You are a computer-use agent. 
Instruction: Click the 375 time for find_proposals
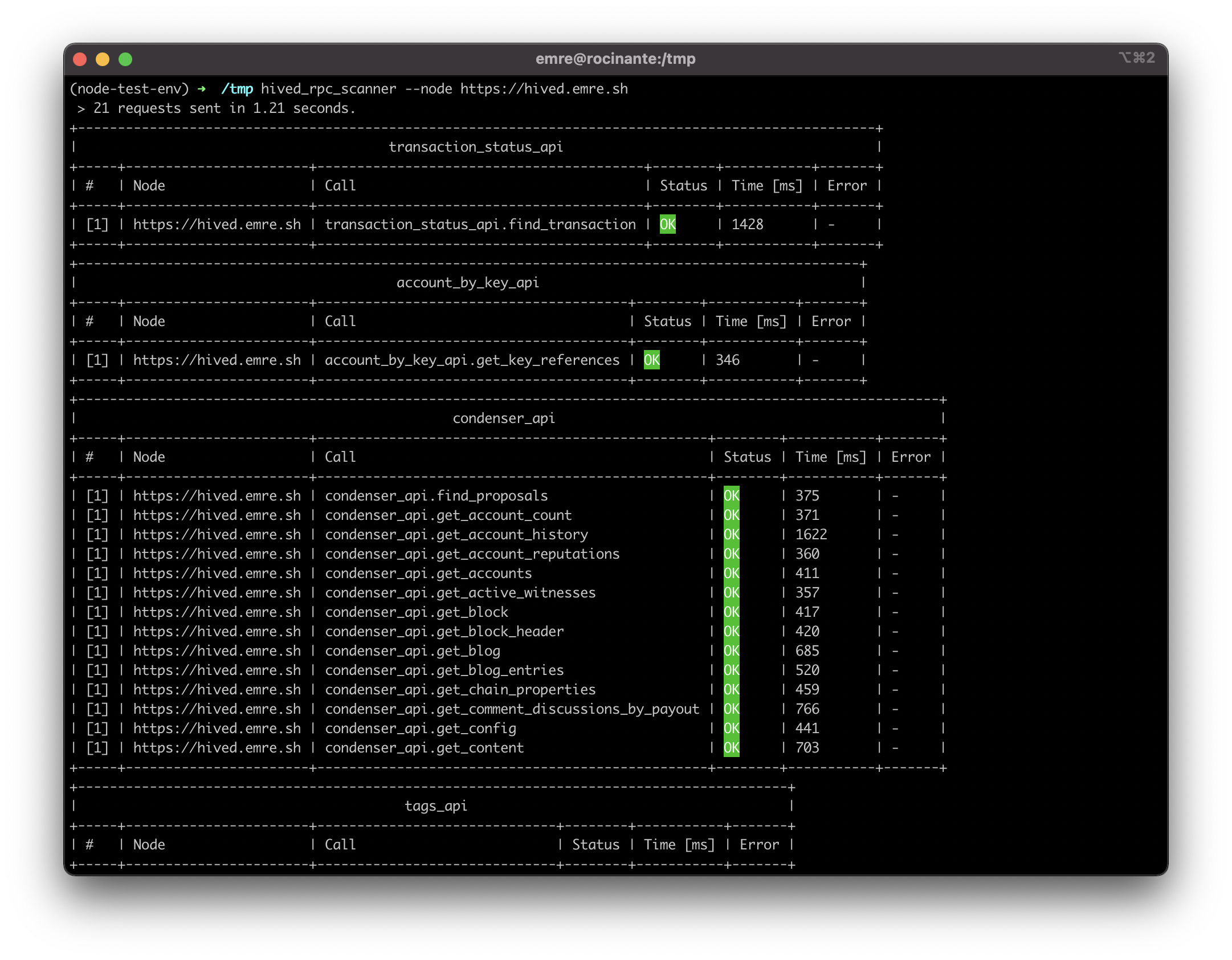pyautogui.click(x=807, y=496)
